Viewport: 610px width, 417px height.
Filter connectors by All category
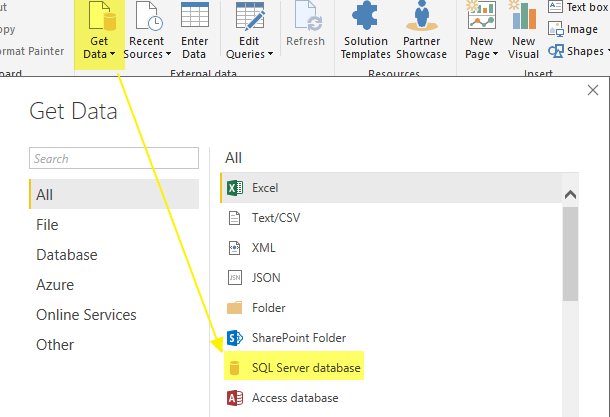coord(114,194)
